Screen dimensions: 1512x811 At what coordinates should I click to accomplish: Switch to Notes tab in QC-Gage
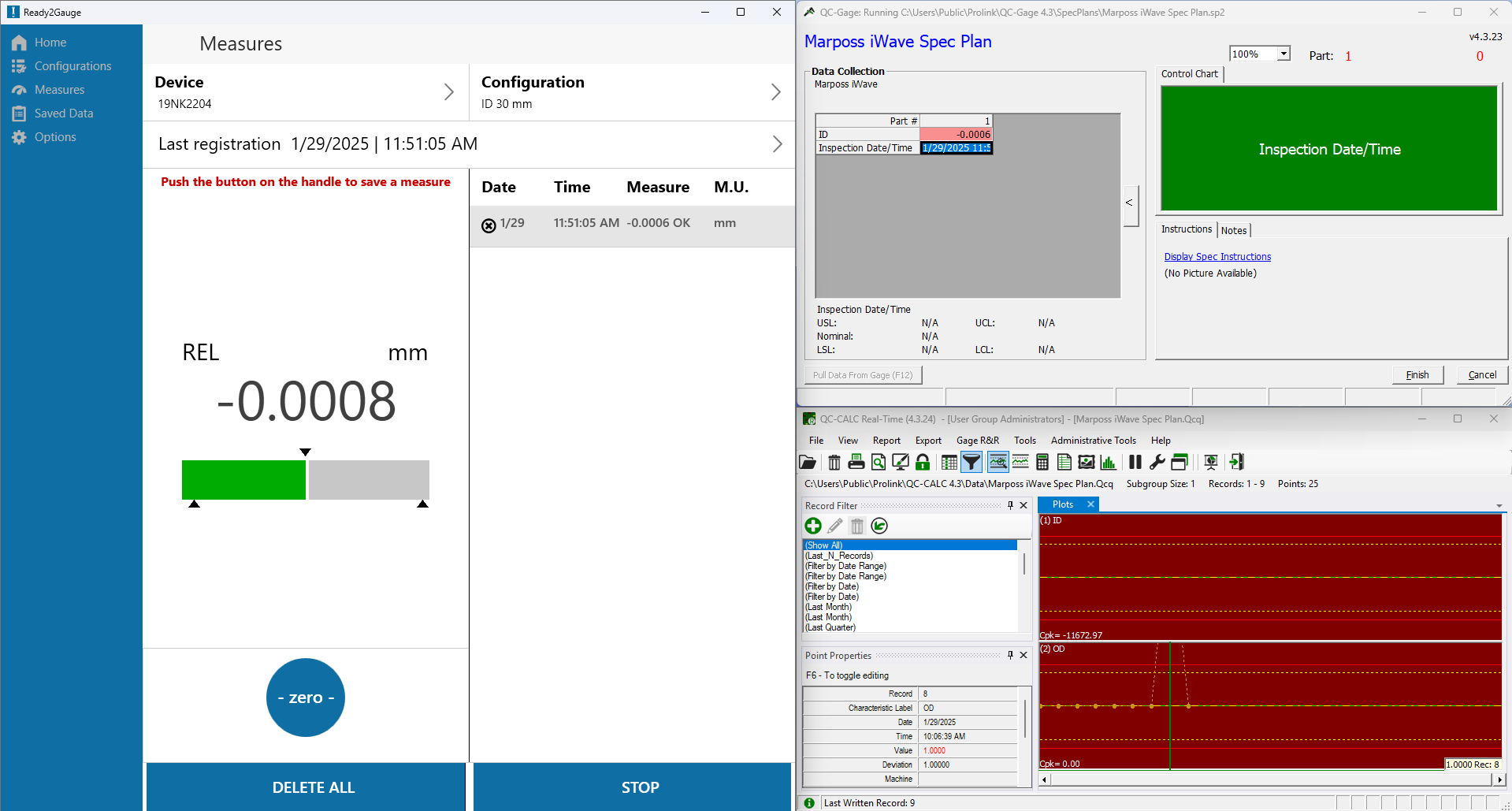click(1234, 230)
